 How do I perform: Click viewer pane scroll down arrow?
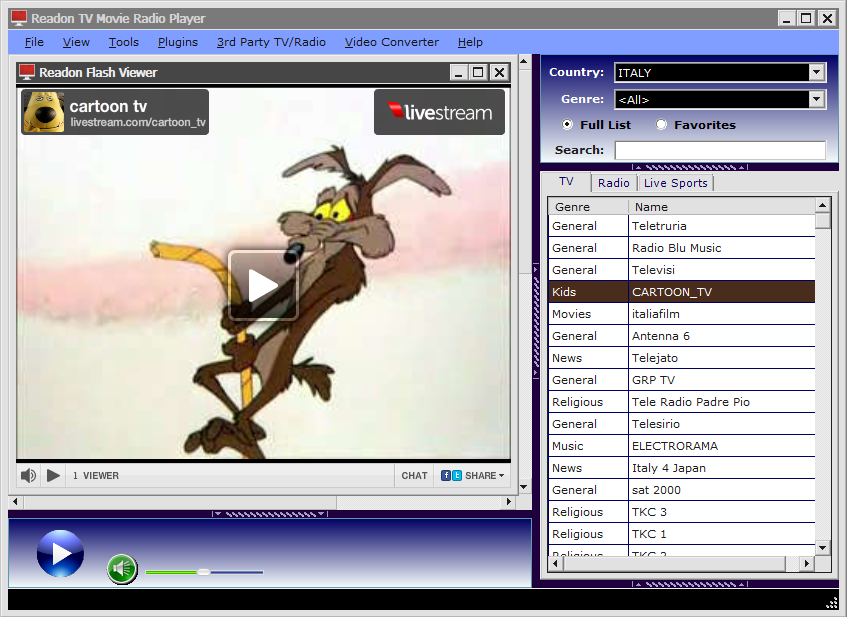tap(523, 487)
